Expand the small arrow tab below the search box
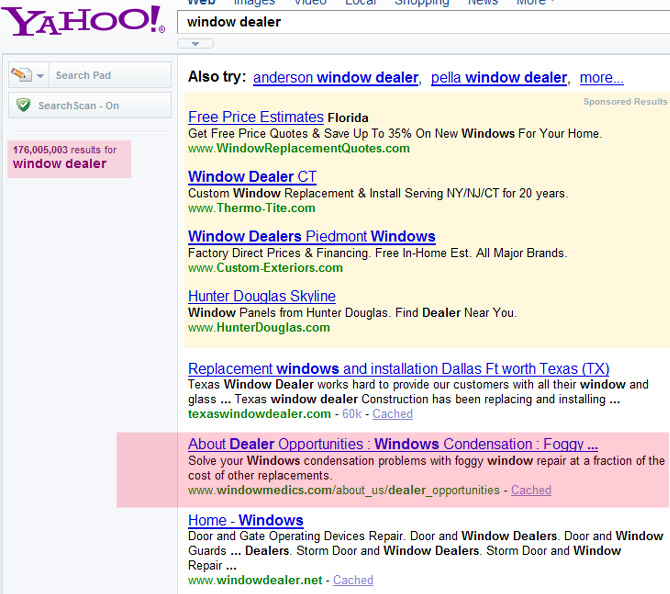 click(x=195, y=44)
